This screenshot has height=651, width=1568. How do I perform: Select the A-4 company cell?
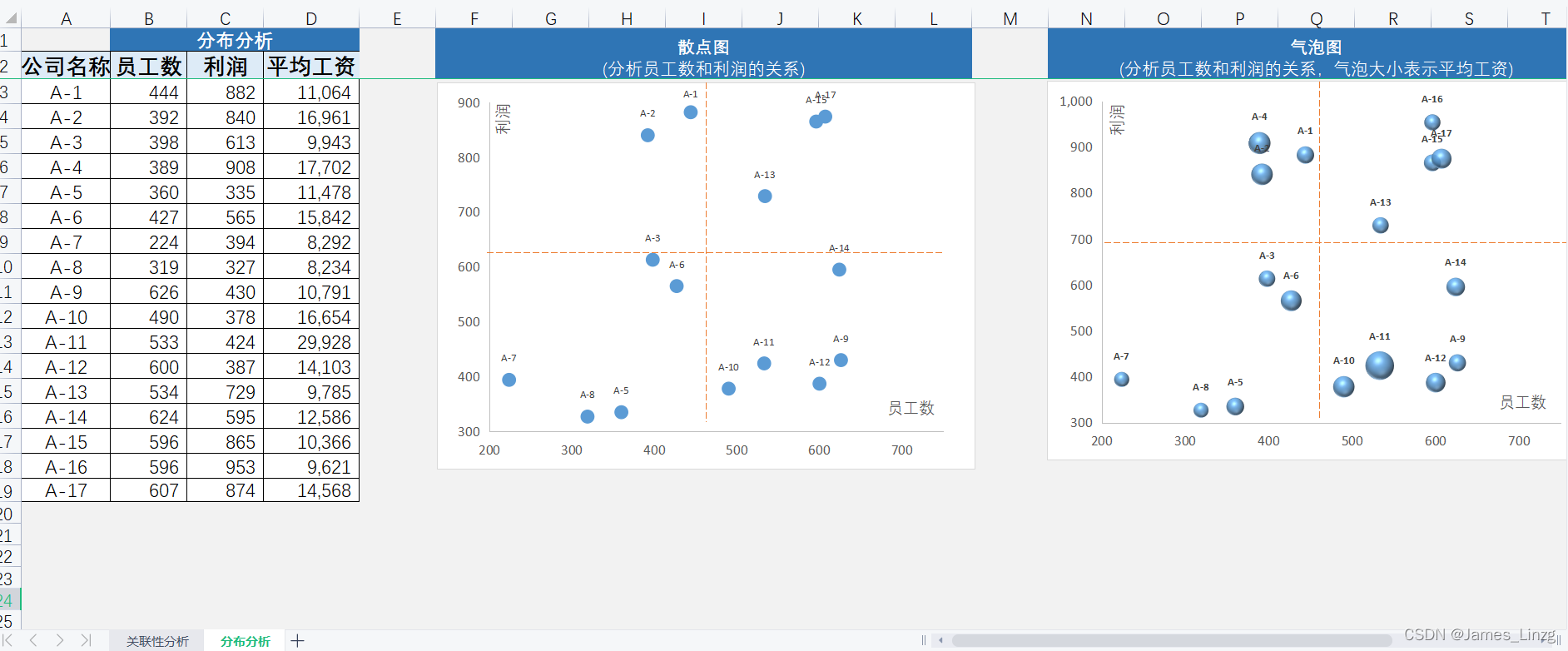pos(66,167)
